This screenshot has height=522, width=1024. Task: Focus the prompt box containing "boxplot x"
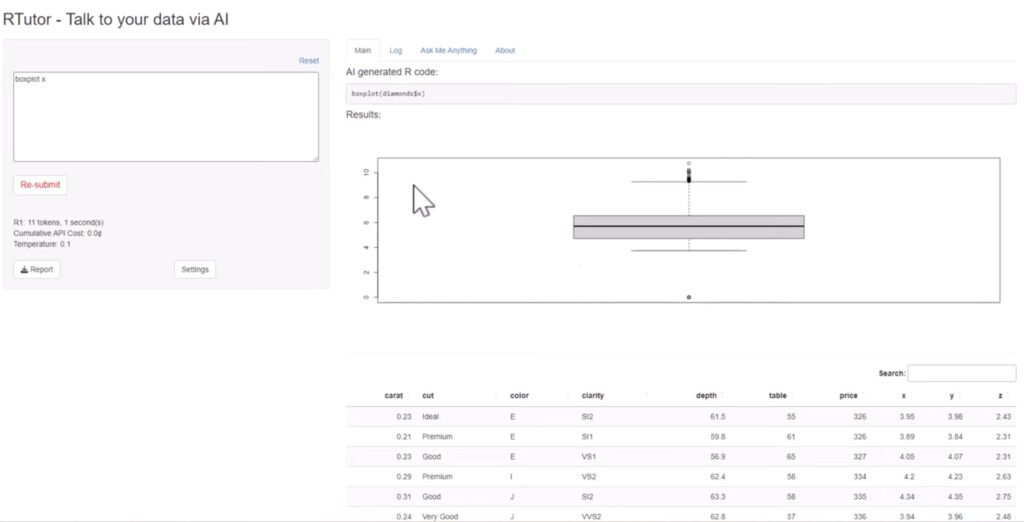pos(166,116)
